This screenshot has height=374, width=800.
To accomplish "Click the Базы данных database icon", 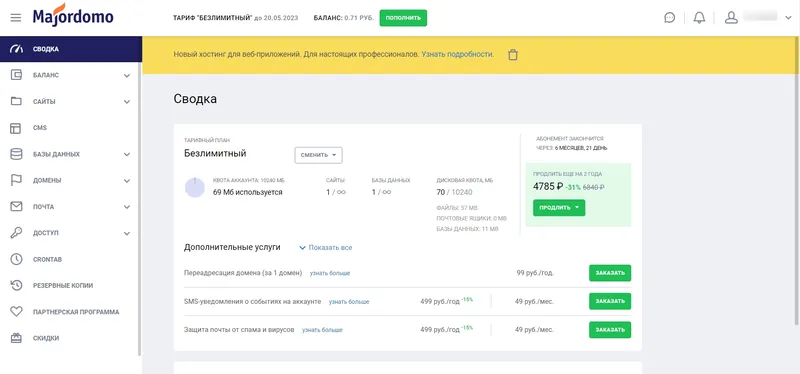I will (16, 154).
